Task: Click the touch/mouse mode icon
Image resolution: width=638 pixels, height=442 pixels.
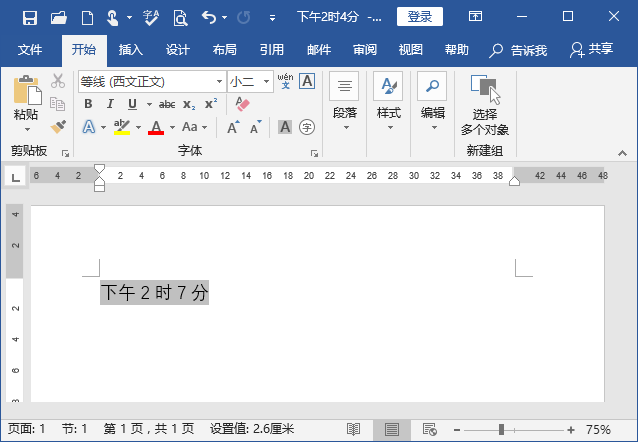Action: [112, 18]
